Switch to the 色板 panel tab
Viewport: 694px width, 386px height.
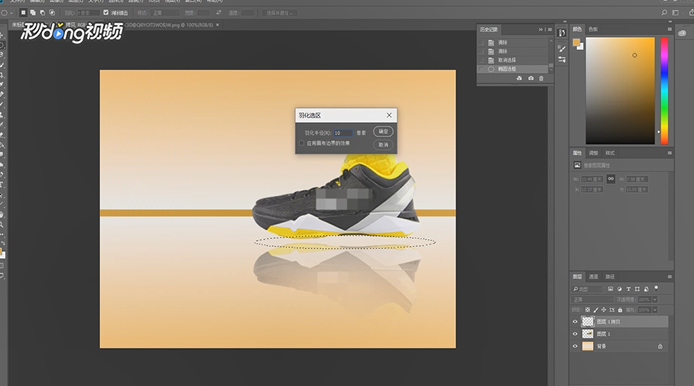click(593, 29)
